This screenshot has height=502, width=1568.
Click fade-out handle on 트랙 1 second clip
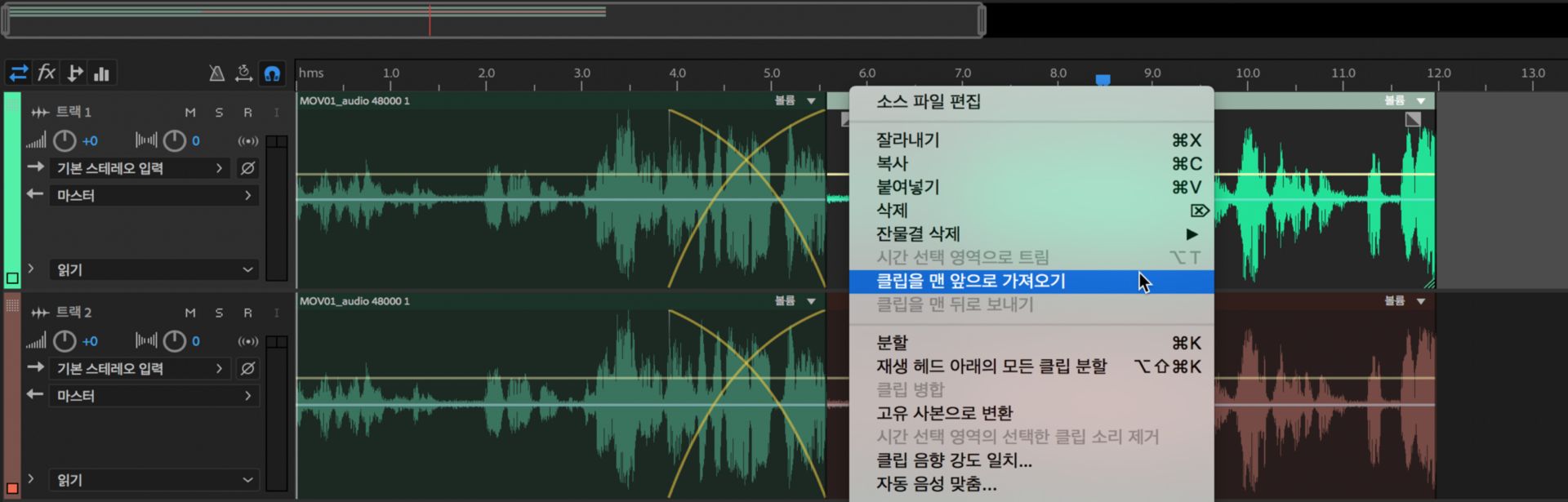[1413, 119]
